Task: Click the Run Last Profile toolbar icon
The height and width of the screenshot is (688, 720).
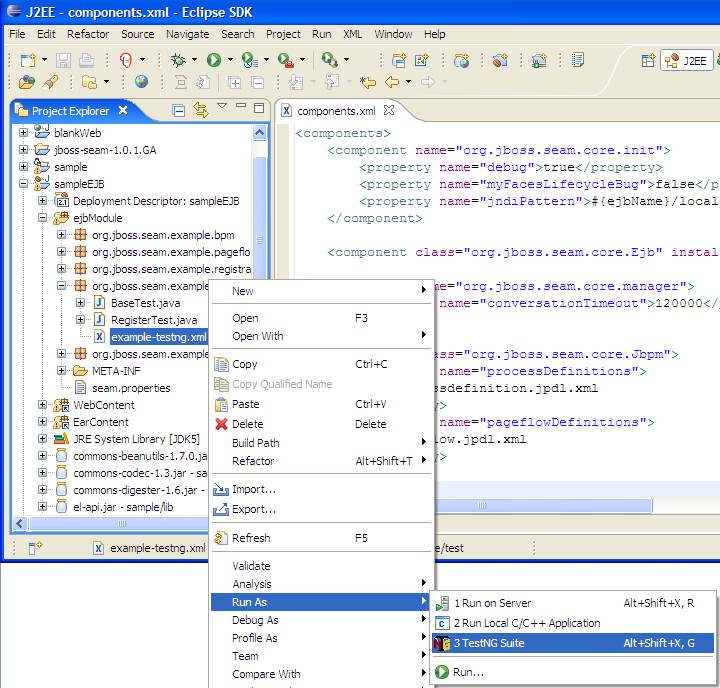Action: [x=250, y=60]
